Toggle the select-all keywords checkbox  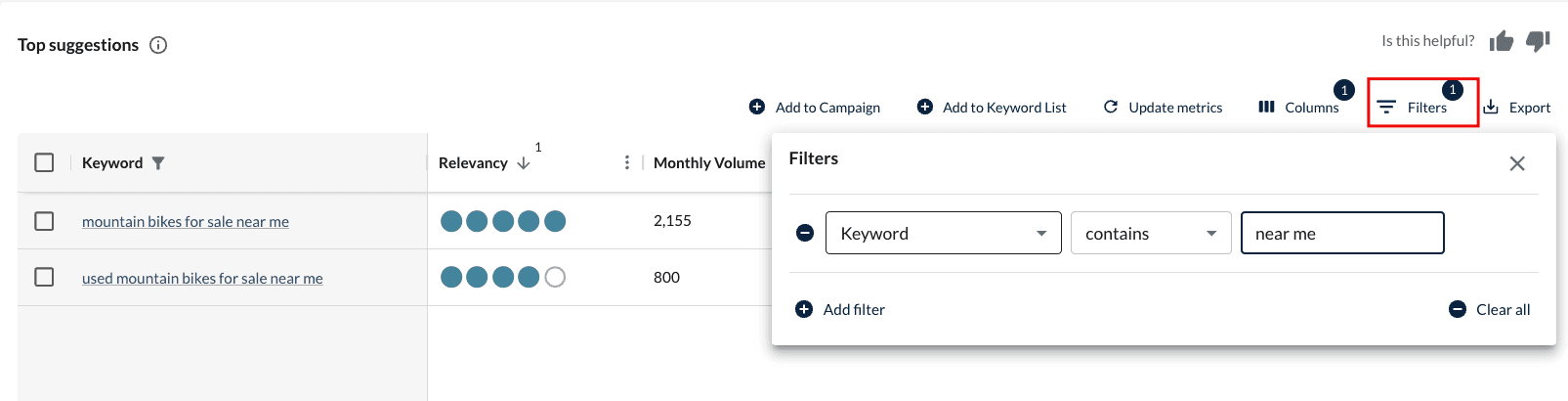(x=44, y=162)
